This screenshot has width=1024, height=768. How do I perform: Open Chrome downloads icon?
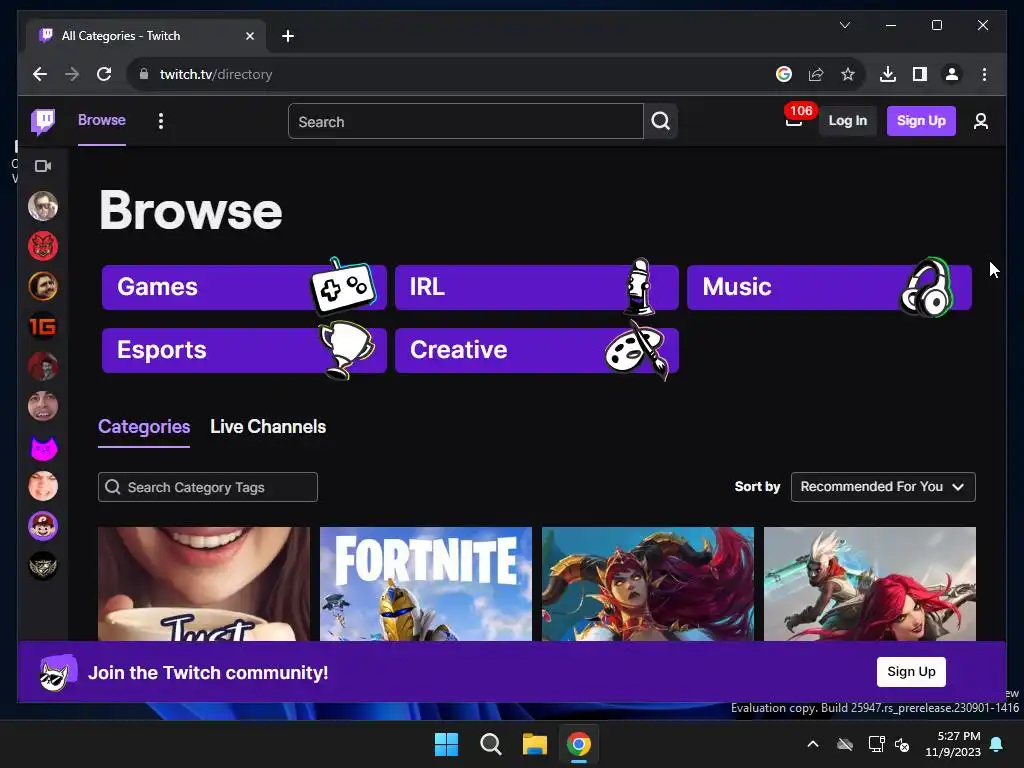click(x=888, y=74)
